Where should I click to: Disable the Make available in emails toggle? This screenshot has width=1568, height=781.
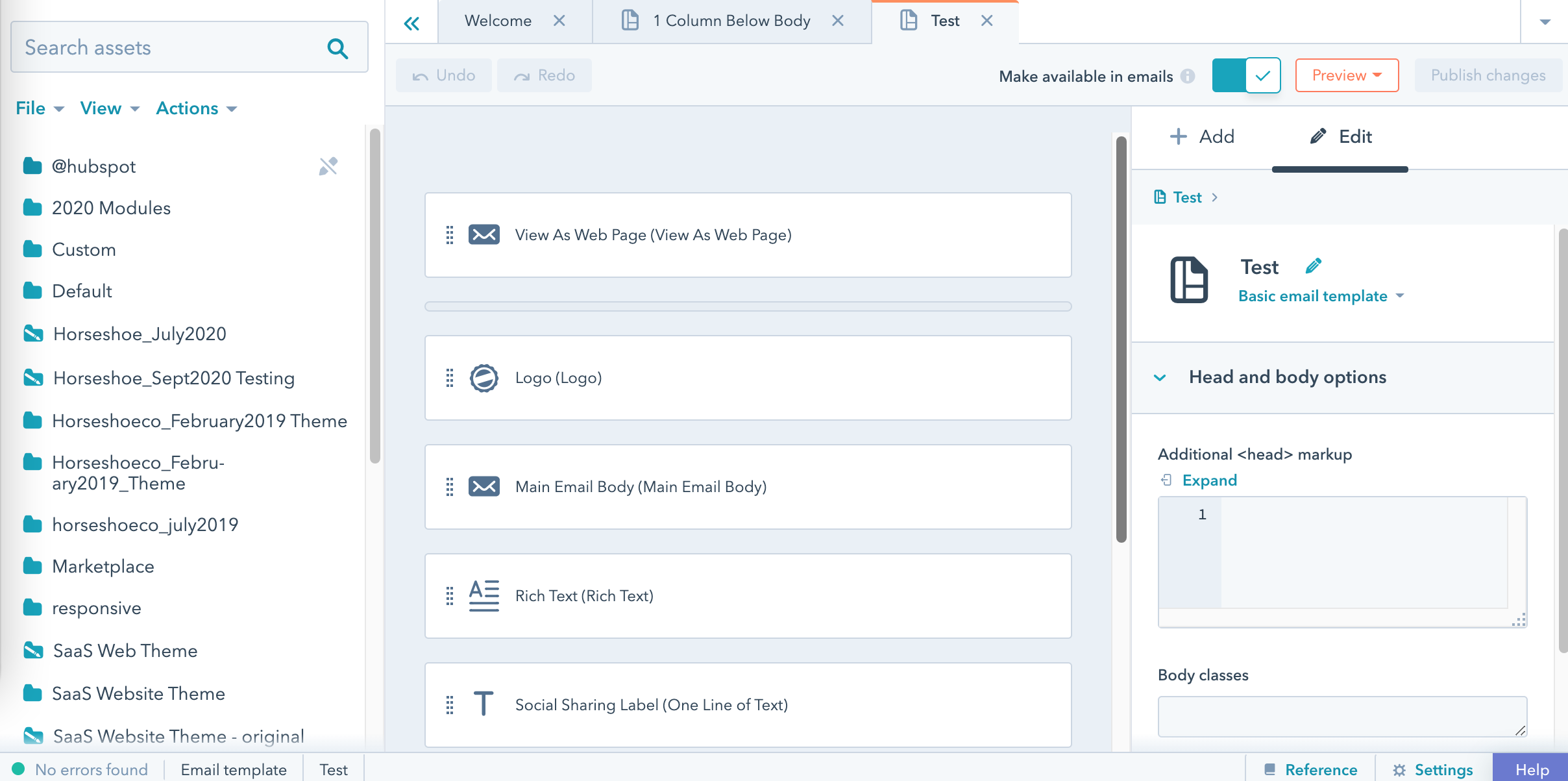click(1245, 75)
